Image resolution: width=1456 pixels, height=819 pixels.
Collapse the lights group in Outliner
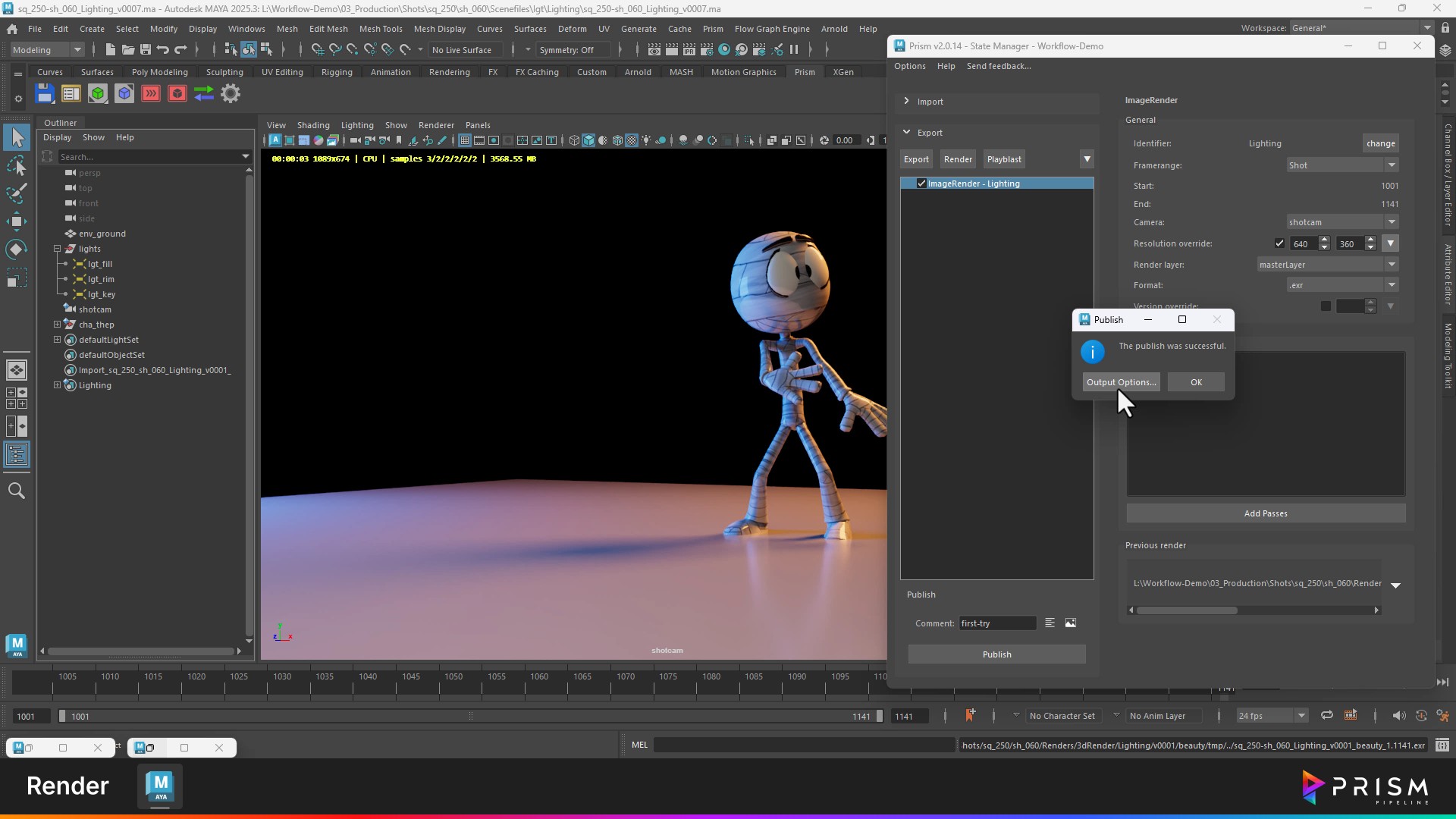(58, 249)
